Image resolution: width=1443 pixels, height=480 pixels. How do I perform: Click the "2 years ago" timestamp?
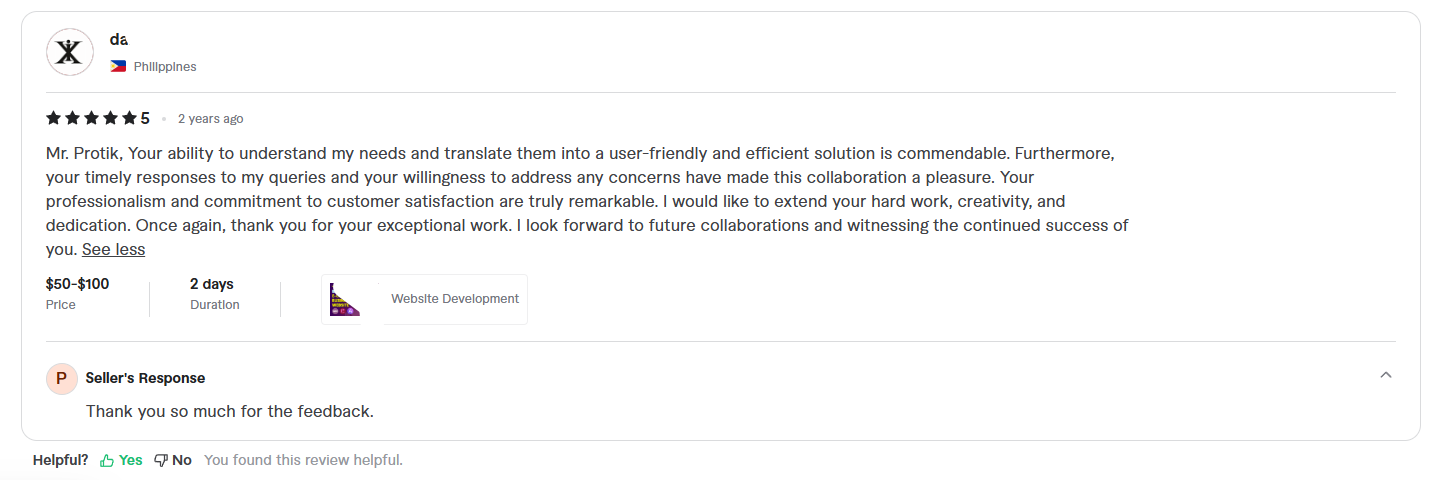[x=210, y=119]
